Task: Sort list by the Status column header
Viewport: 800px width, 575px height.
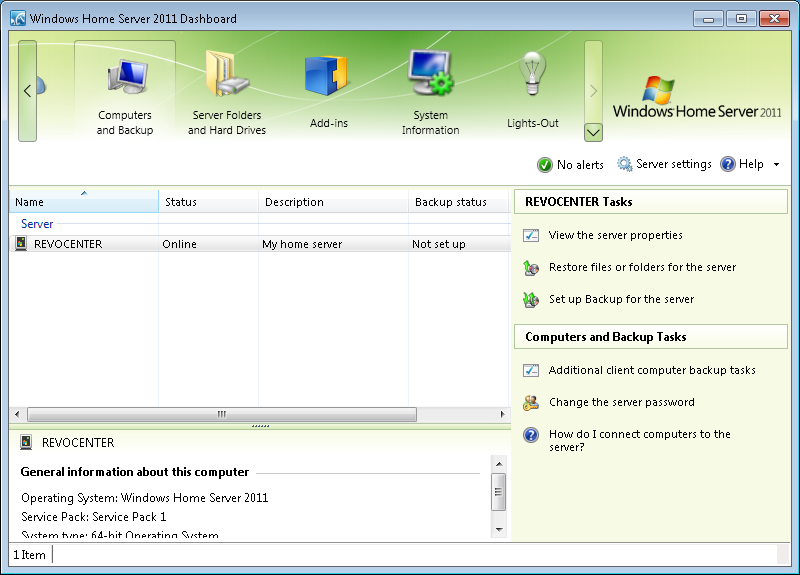Action: click(209, 202)
